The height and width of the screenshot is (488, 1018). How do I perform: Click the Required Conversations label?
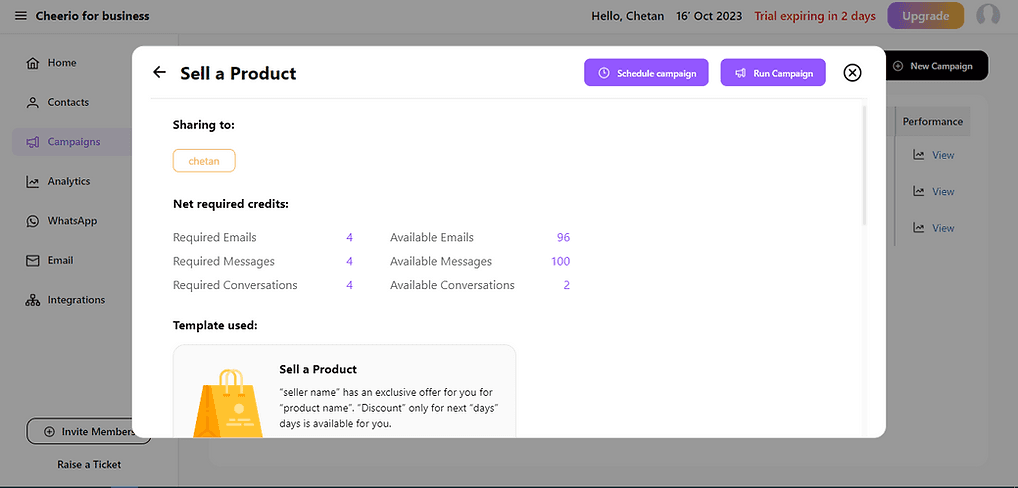click(235, 285)
